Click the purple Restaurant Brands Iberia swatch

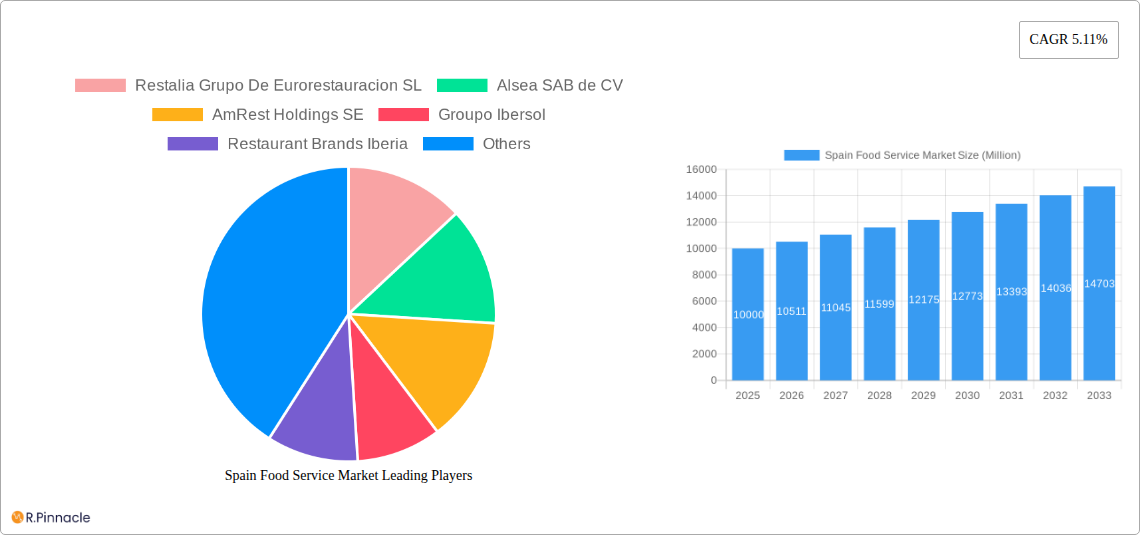tap(193, 143)
